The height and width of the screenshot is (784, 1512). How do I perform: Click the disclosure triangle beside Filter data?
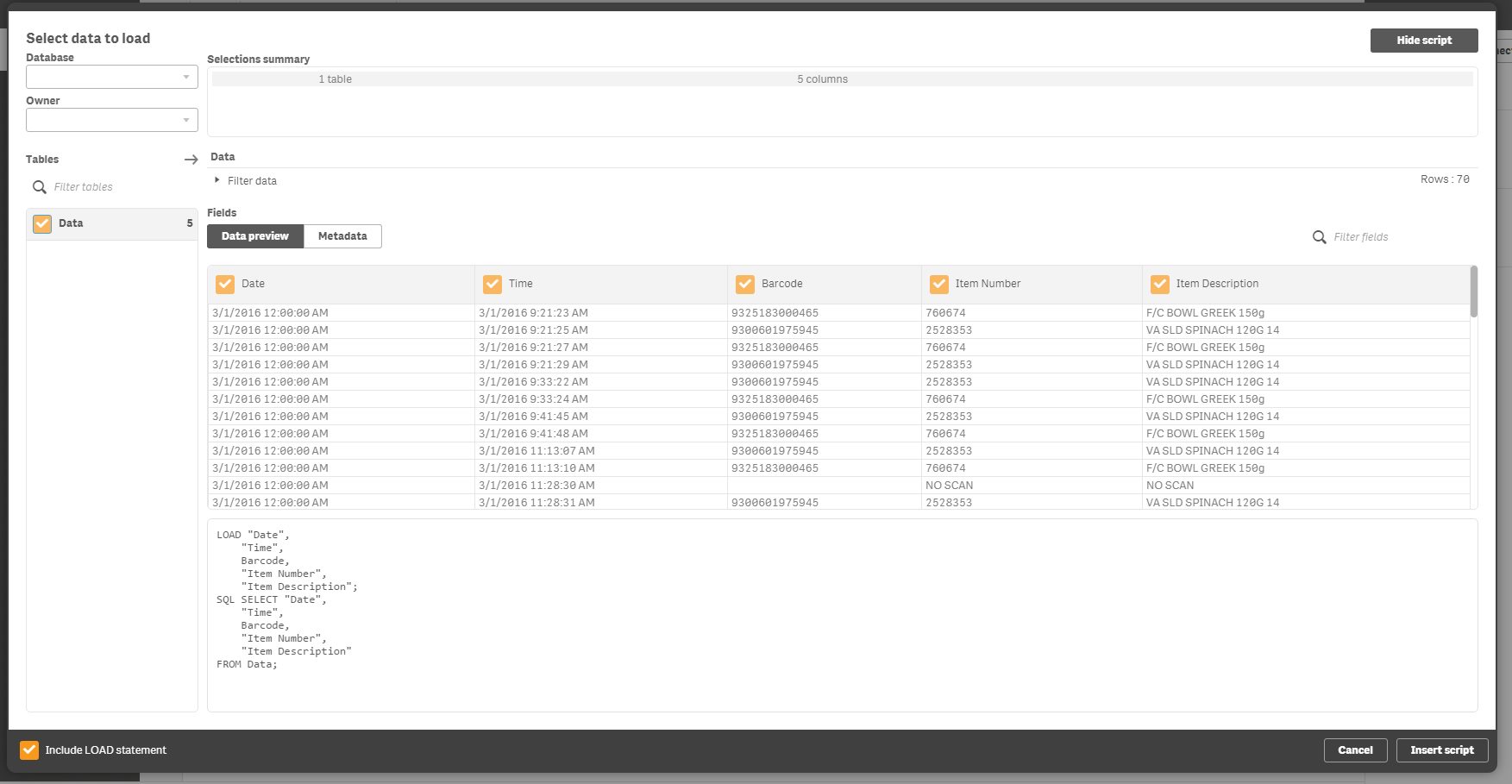click(216, 180)
